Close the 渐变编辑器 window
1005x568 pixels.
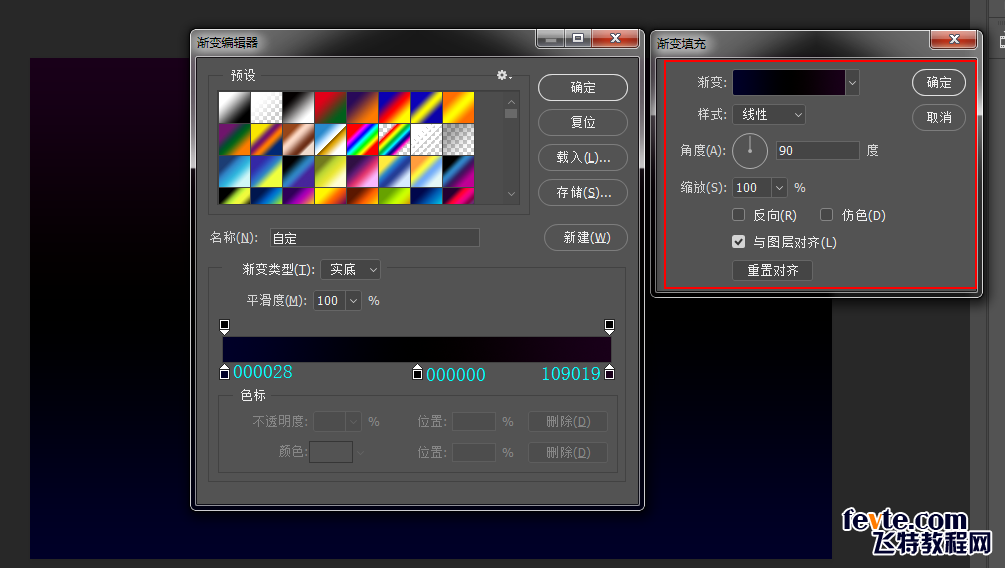[x=615, y=38]
